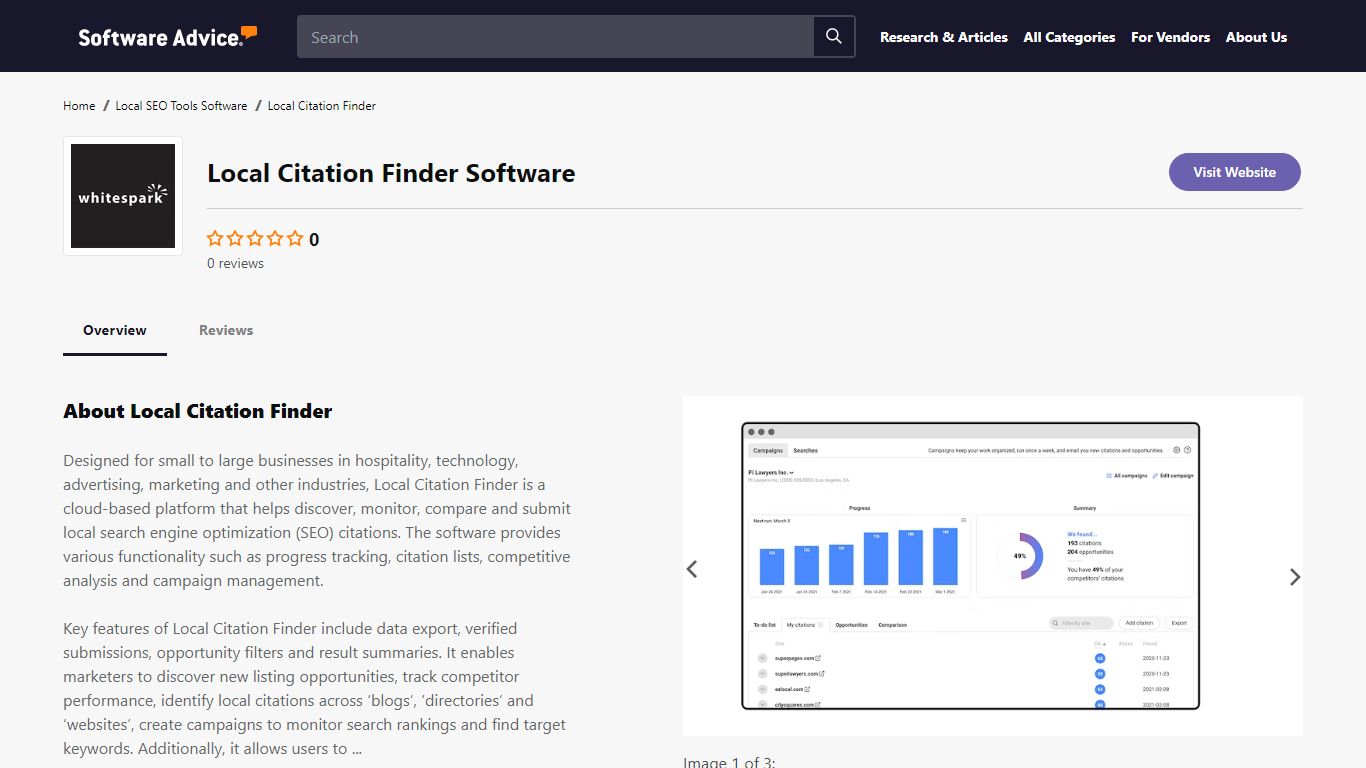Click the Software Advice logo
1366x768 pixels.
(x=168, y=37)
